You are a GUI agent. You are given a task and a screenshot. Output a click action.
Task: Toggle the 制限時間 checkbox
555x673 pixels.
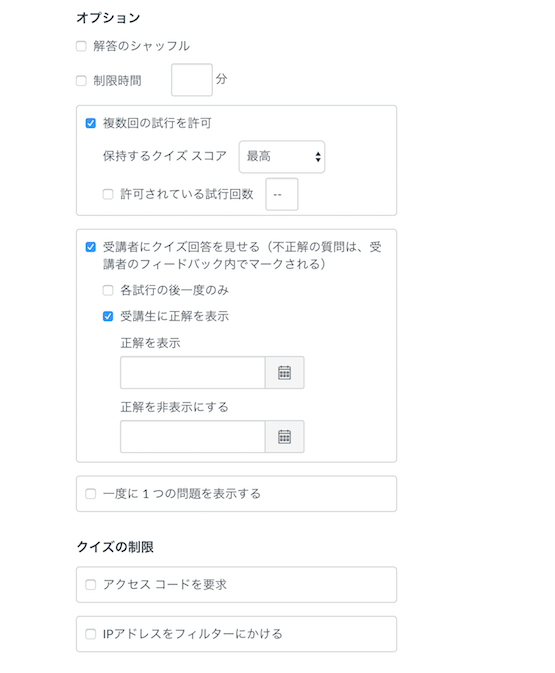(x=81, y=81)
